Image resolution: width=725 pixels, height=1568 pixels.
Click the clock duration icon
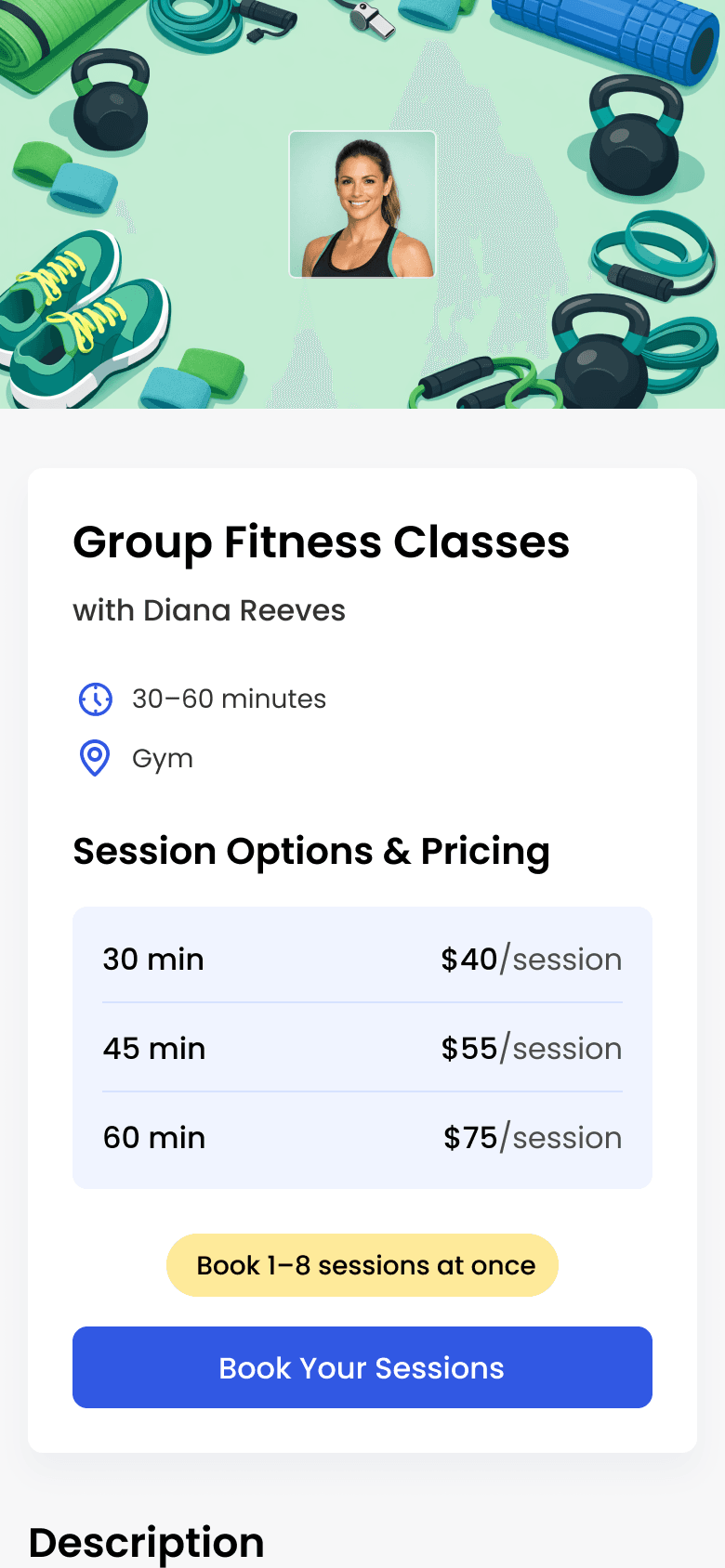(95, 699)
